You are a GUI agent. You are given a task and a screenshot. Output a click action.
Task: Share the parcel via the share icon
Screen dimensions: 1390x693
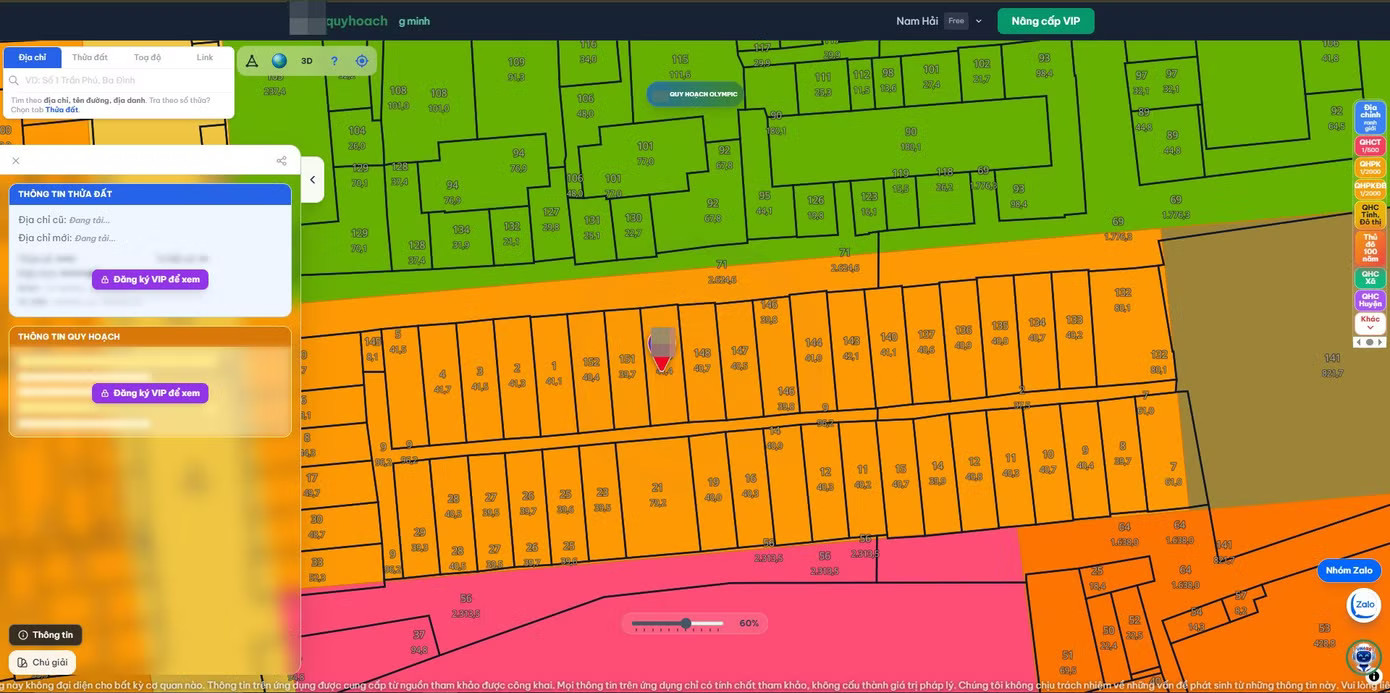281,161
